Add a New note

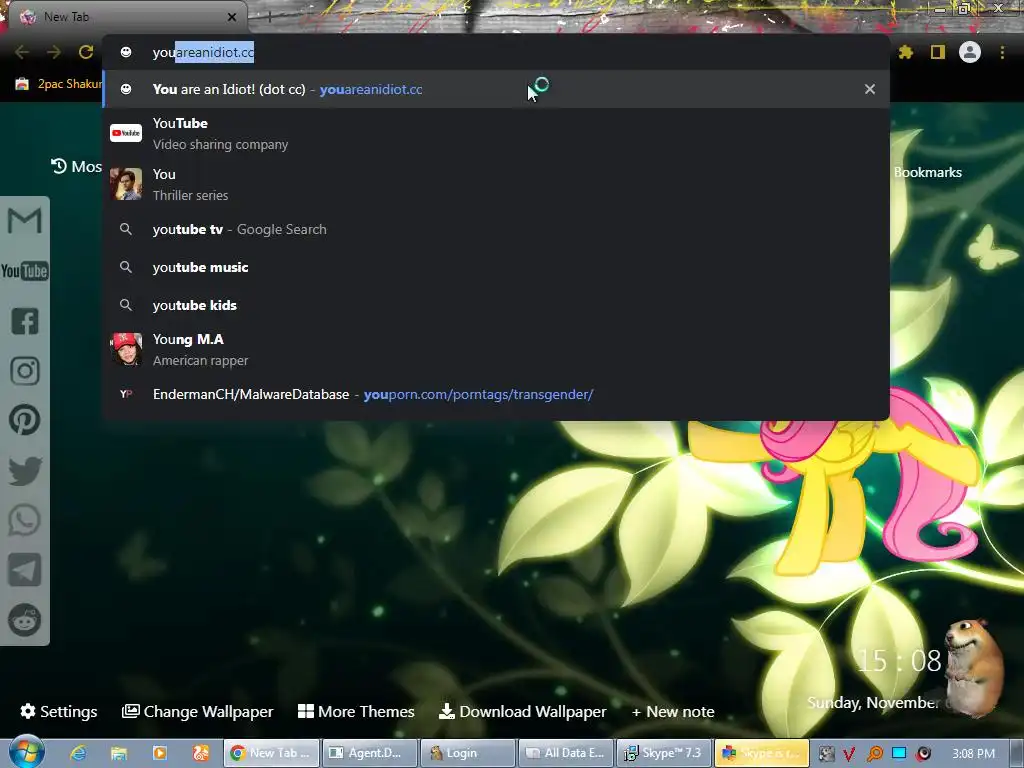tap(673, 711)
